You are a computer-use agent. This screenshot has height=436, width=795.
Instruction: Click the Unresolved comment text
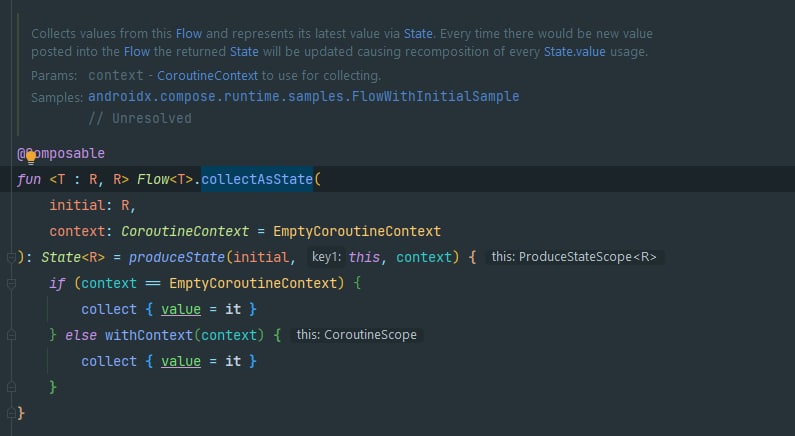[140, 118]
